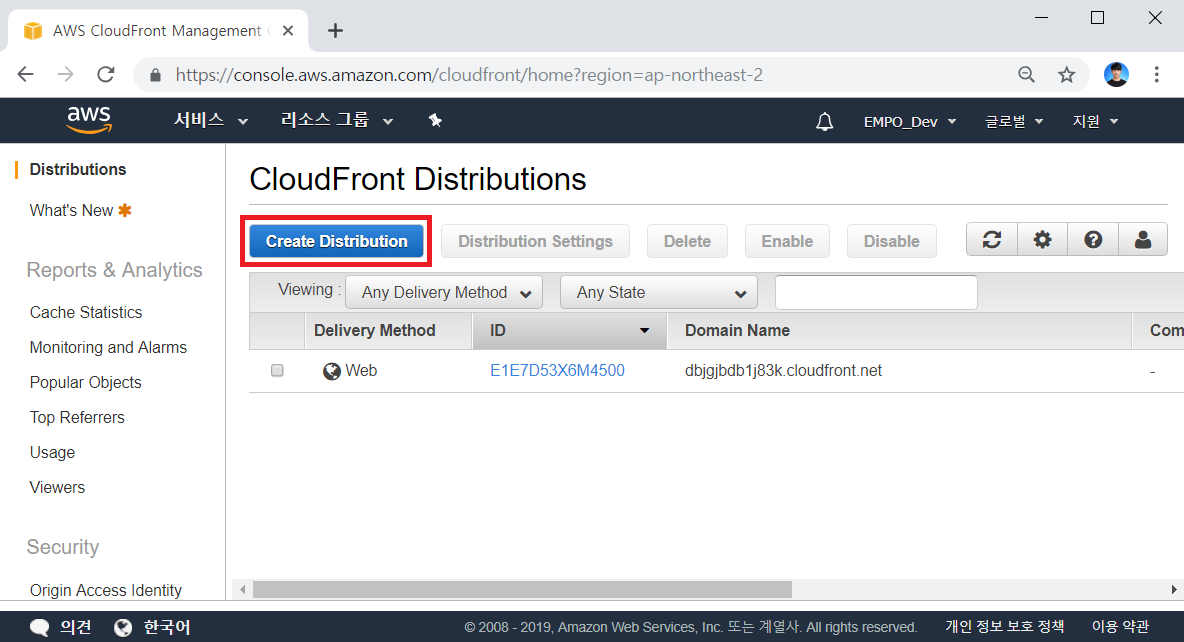Screen dimensions: 1184x642
Task: Click the person icon button in the toolbar
Action: click(x=1143, y=240)
